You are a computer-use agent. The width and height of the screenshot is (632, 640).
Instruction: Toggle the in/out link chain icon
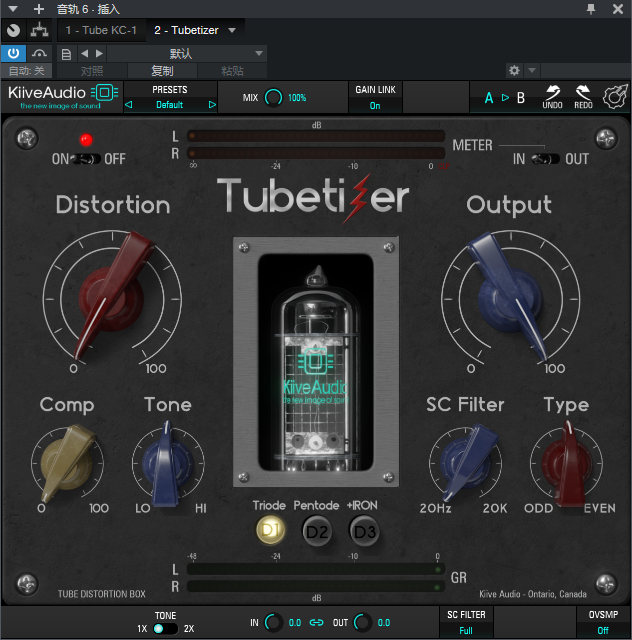tap(316, 622)
